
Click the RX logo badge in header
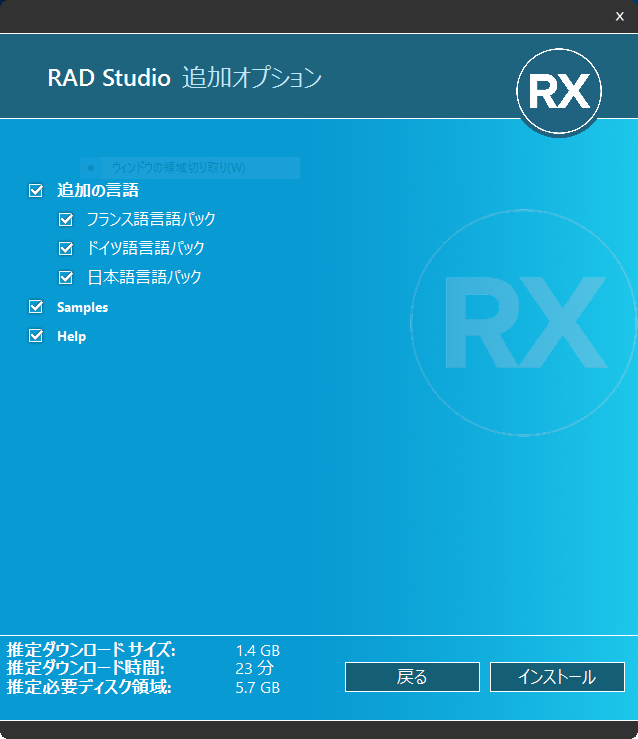click(x=559, y=91)
